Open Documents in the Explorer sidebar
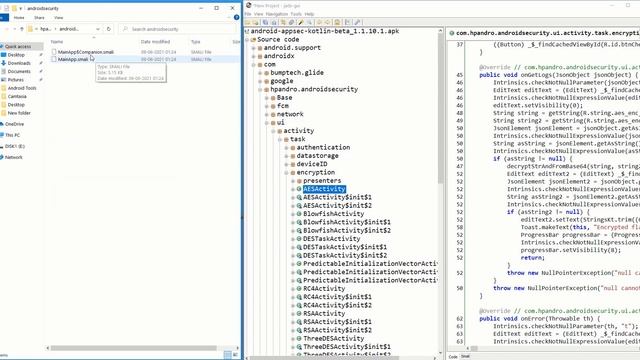The image size is (640, 360). (x=19, y=71)
